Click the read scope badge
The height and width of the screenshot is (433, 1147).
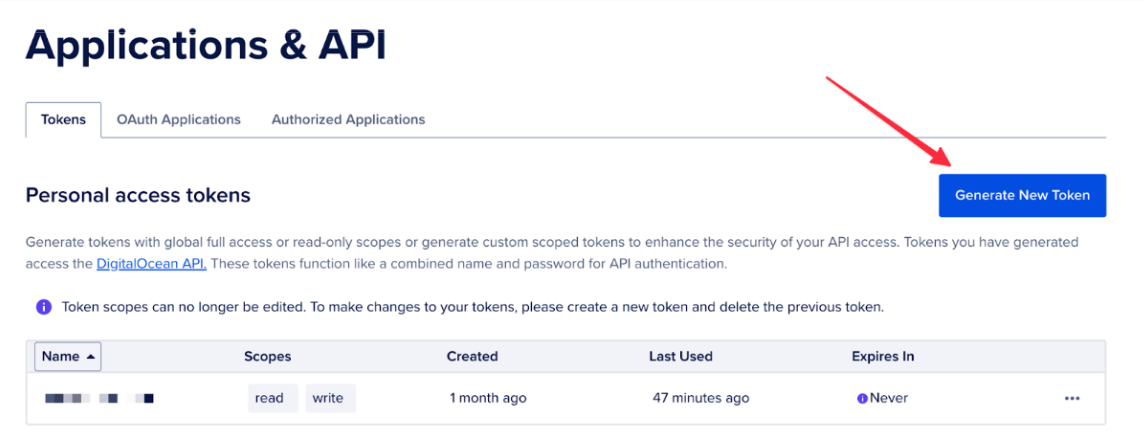click(x=269, y=398)
